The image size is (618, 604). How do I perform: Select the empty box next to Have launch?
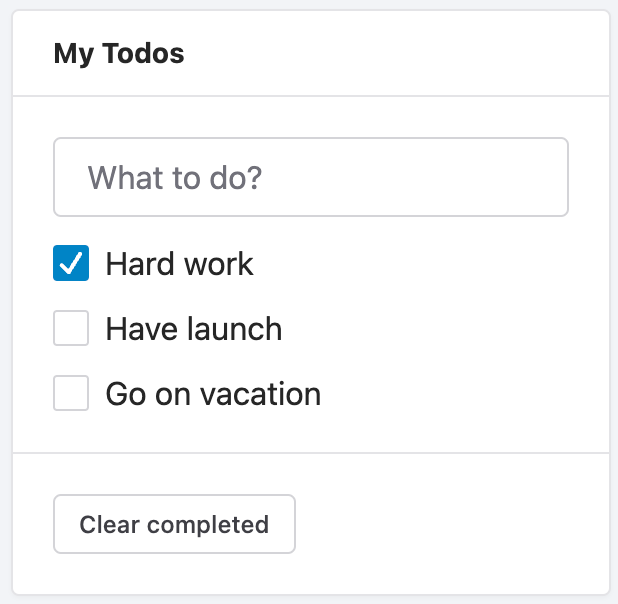[x=71, y=329]
